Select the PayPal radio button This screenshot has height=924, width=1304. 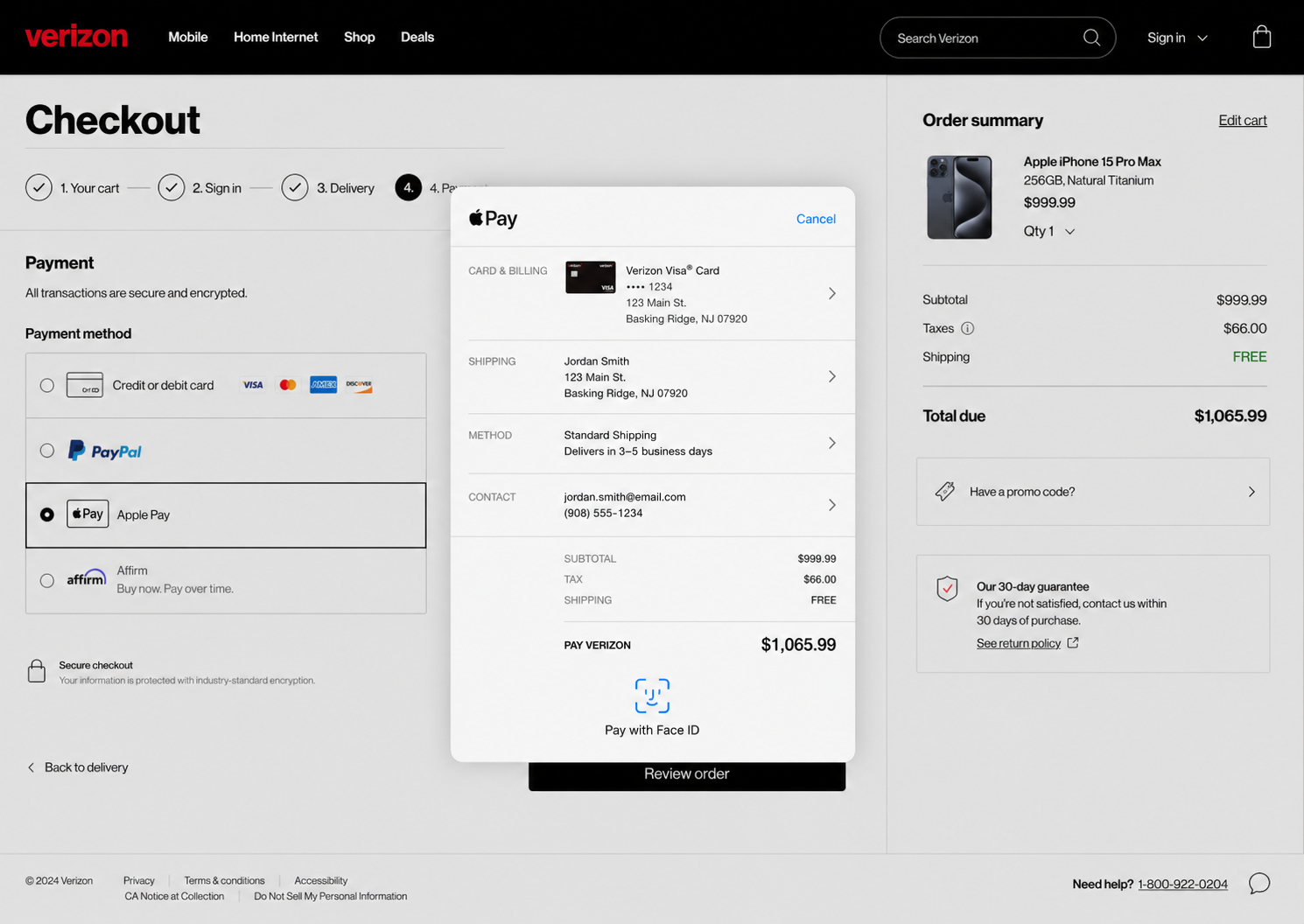coord(47,451)
